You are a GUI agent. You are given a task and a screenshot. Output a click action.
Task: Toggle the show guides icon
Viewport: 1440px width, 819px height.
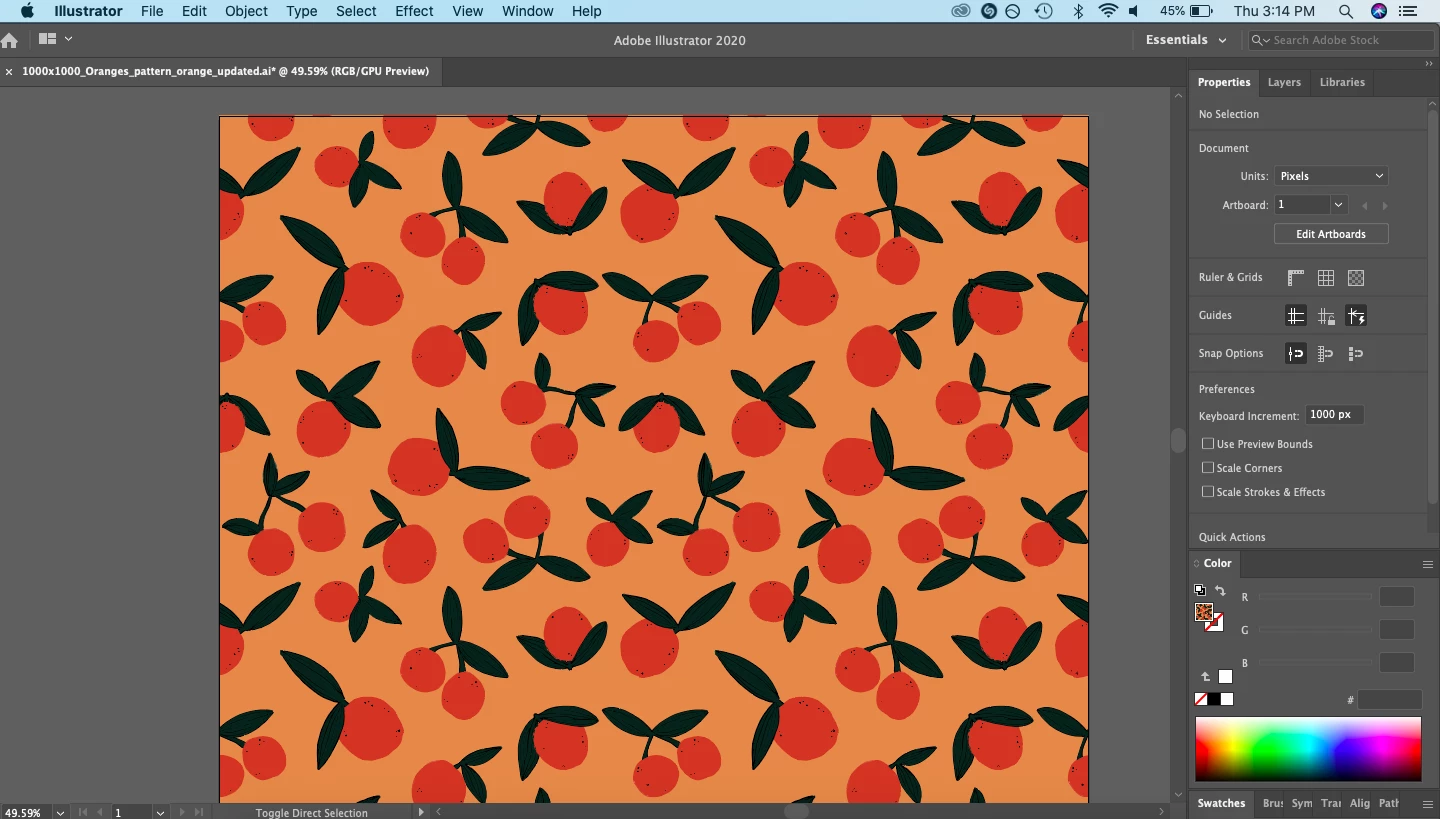[x=1296, y=316]
